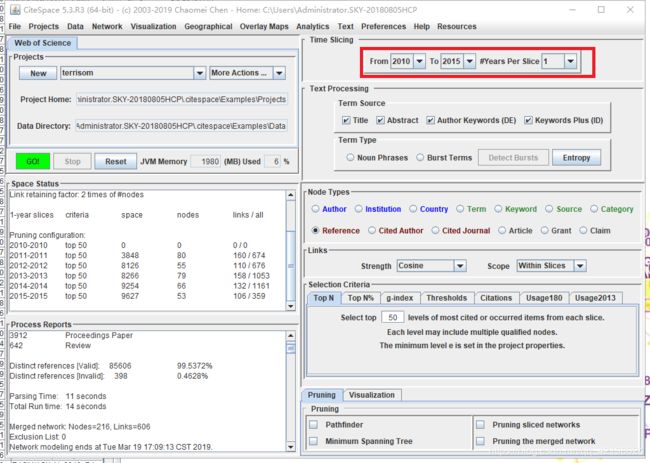
Task: Select the Cited Author node type
Action: click(x=372, y=230)
